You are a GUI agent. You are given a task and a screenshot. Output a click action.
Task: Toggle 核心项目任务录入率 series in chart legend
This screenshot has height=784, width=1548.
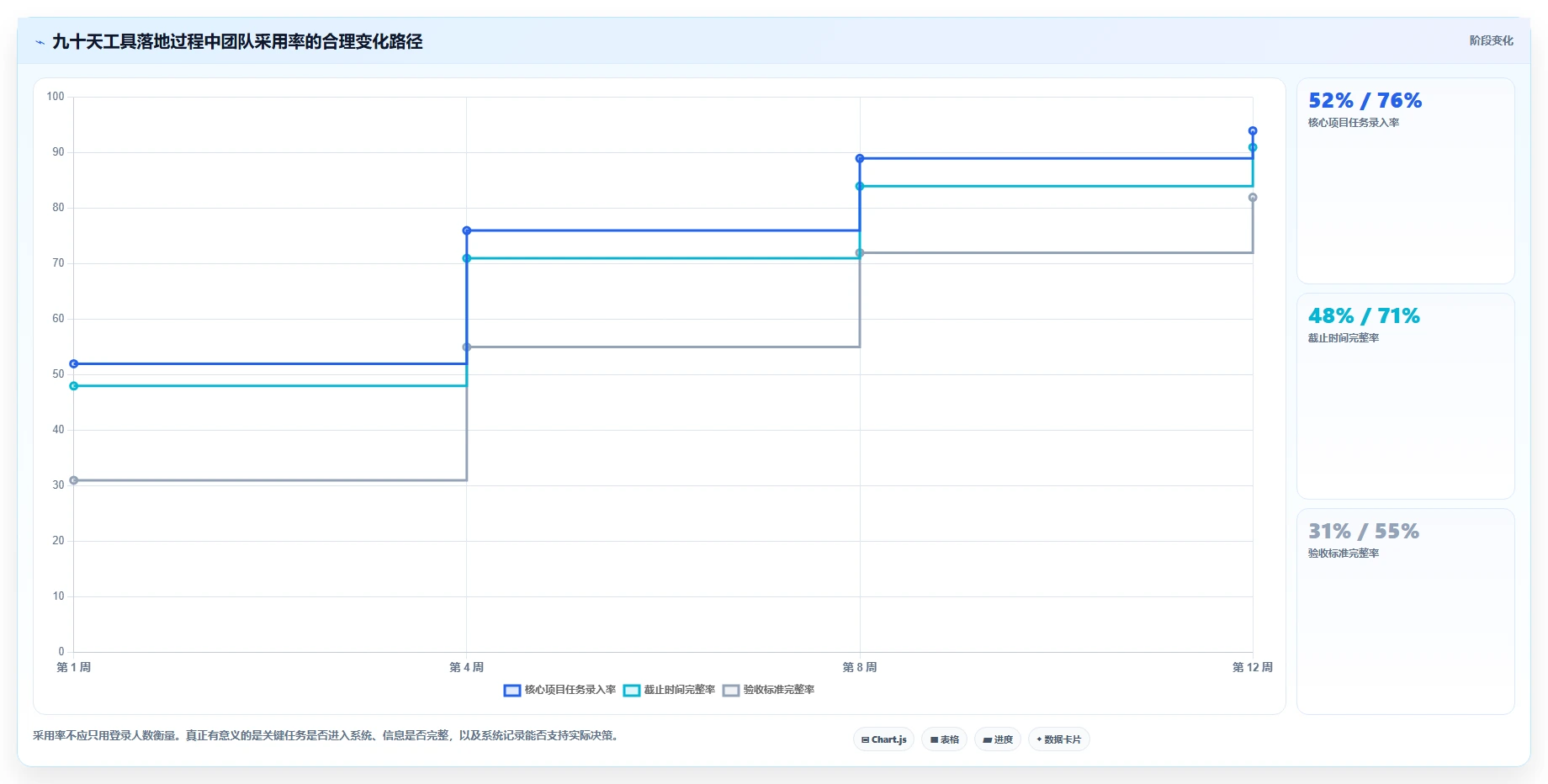[x=559, y=690]
